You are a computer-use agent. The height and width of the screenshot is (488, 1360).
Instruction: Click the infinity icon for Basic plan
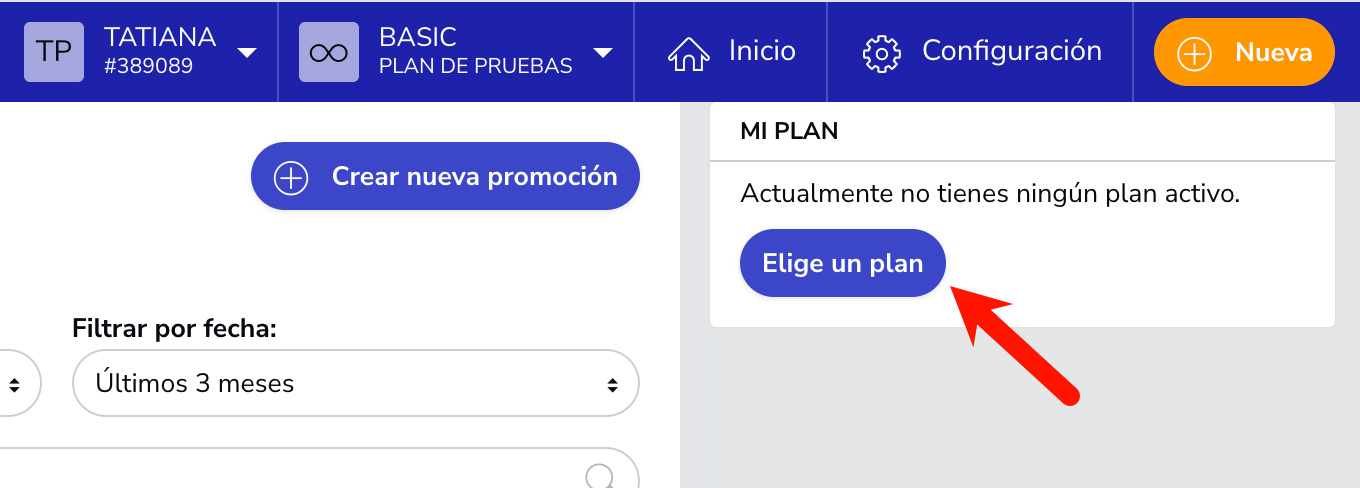click(x=329, y=52)
